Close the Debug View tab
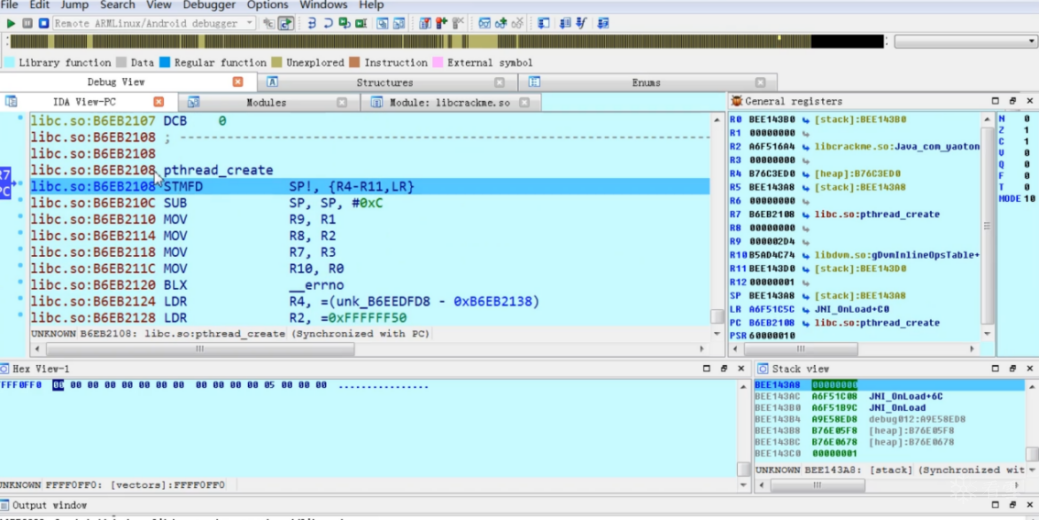 pyautogui.click(x=238, y=82)
